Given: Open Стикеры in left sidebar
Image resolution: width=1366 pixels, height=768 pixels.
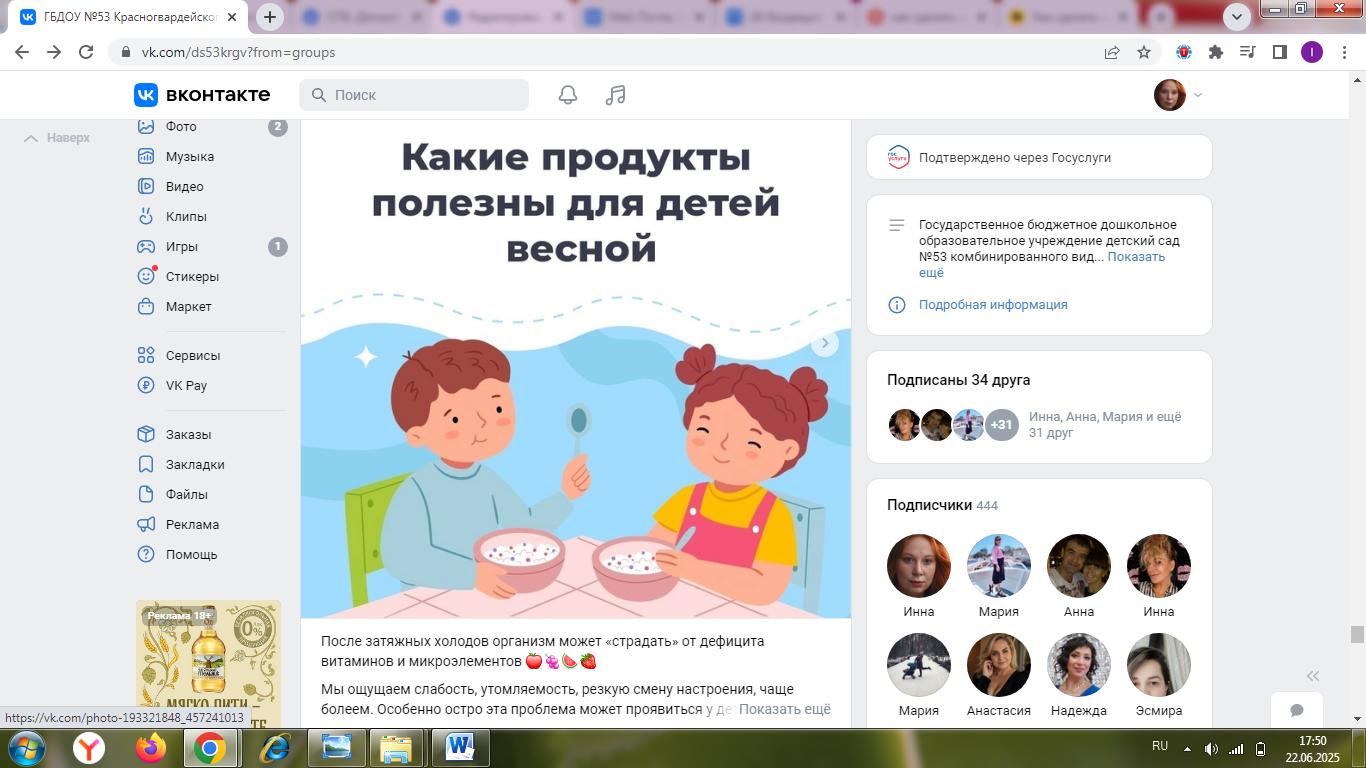Looking at the screenshot, I should tap(192, 276).
